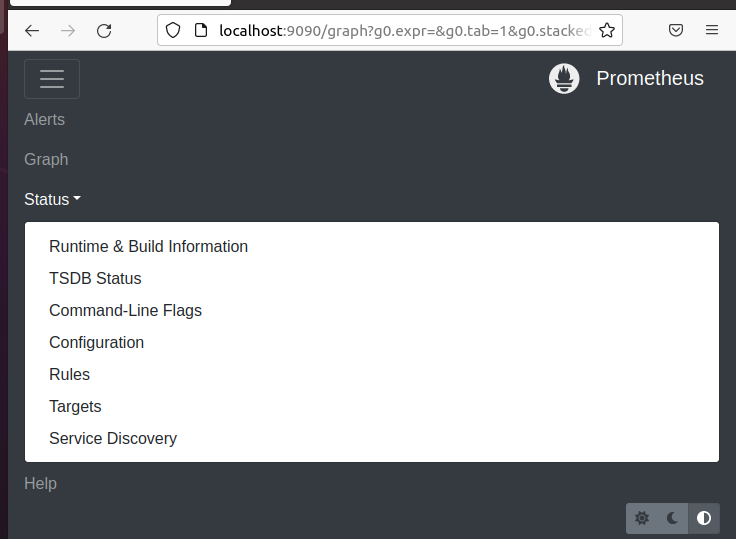Open TSDB Status page
This screenshot has width=736, height=539.
point(95,278)
